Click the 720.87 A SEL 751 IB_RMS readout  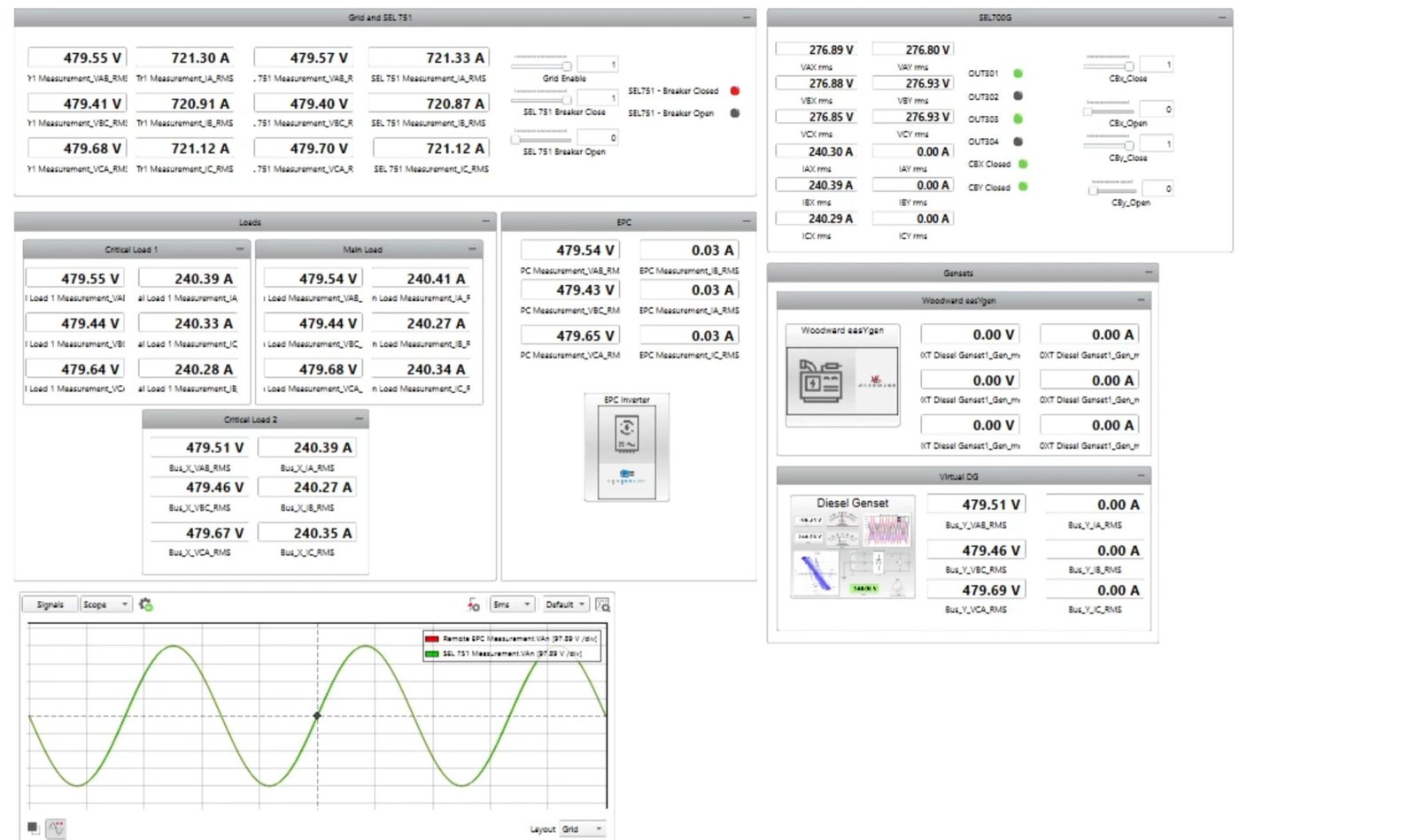(x=430, y=104)
